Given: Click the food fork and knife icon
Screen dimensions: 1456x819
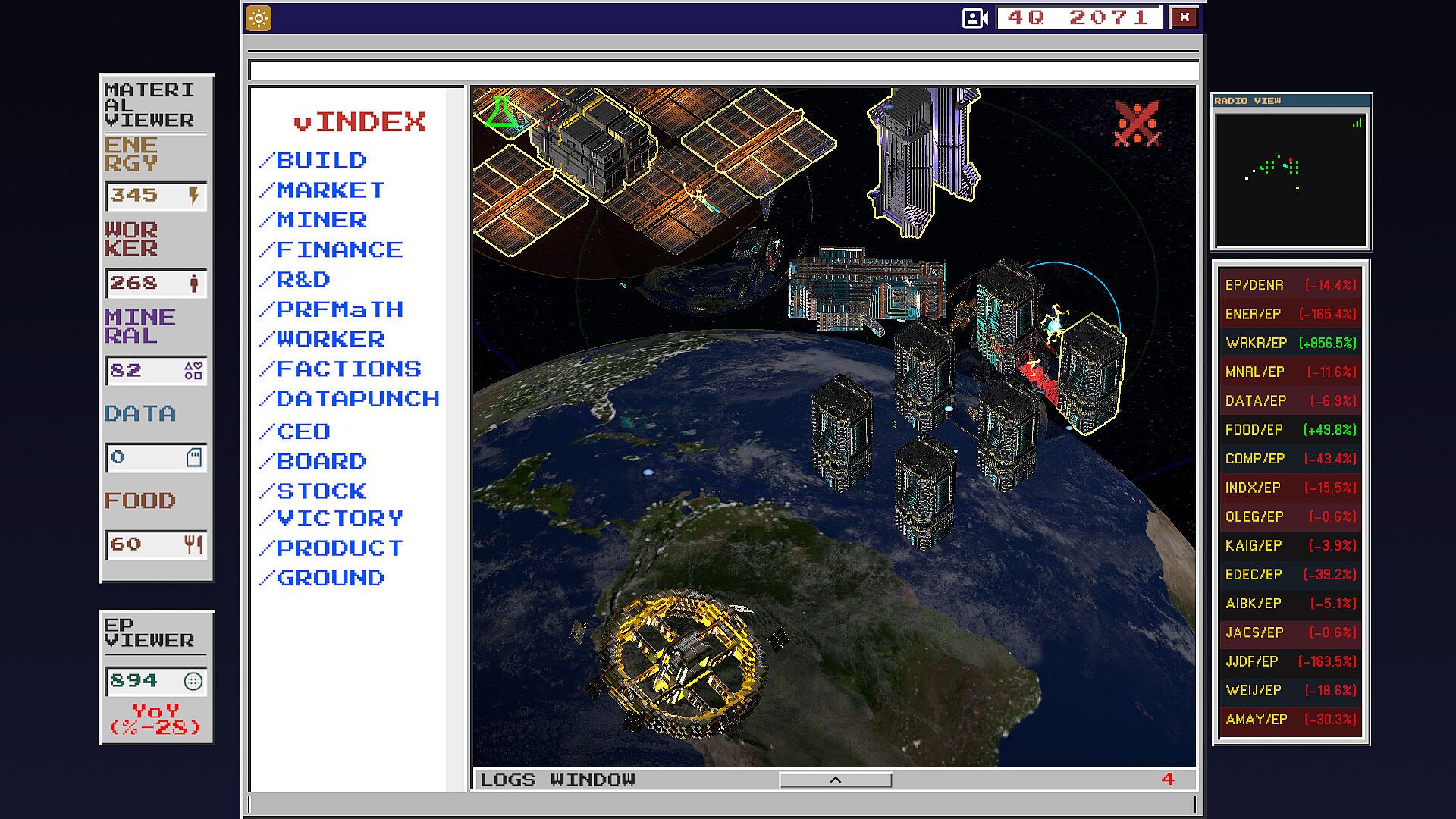Looking at the screenshot, I should (193, 544).
